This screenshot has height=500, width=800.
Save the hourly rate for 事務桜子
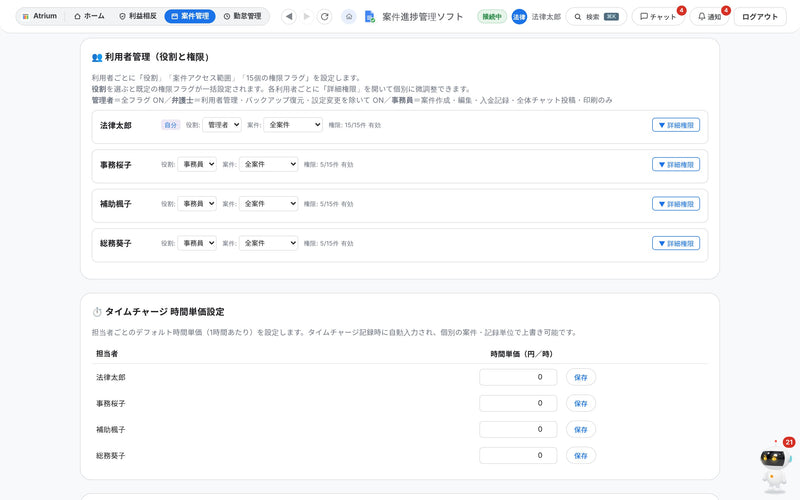pos(581,404)
